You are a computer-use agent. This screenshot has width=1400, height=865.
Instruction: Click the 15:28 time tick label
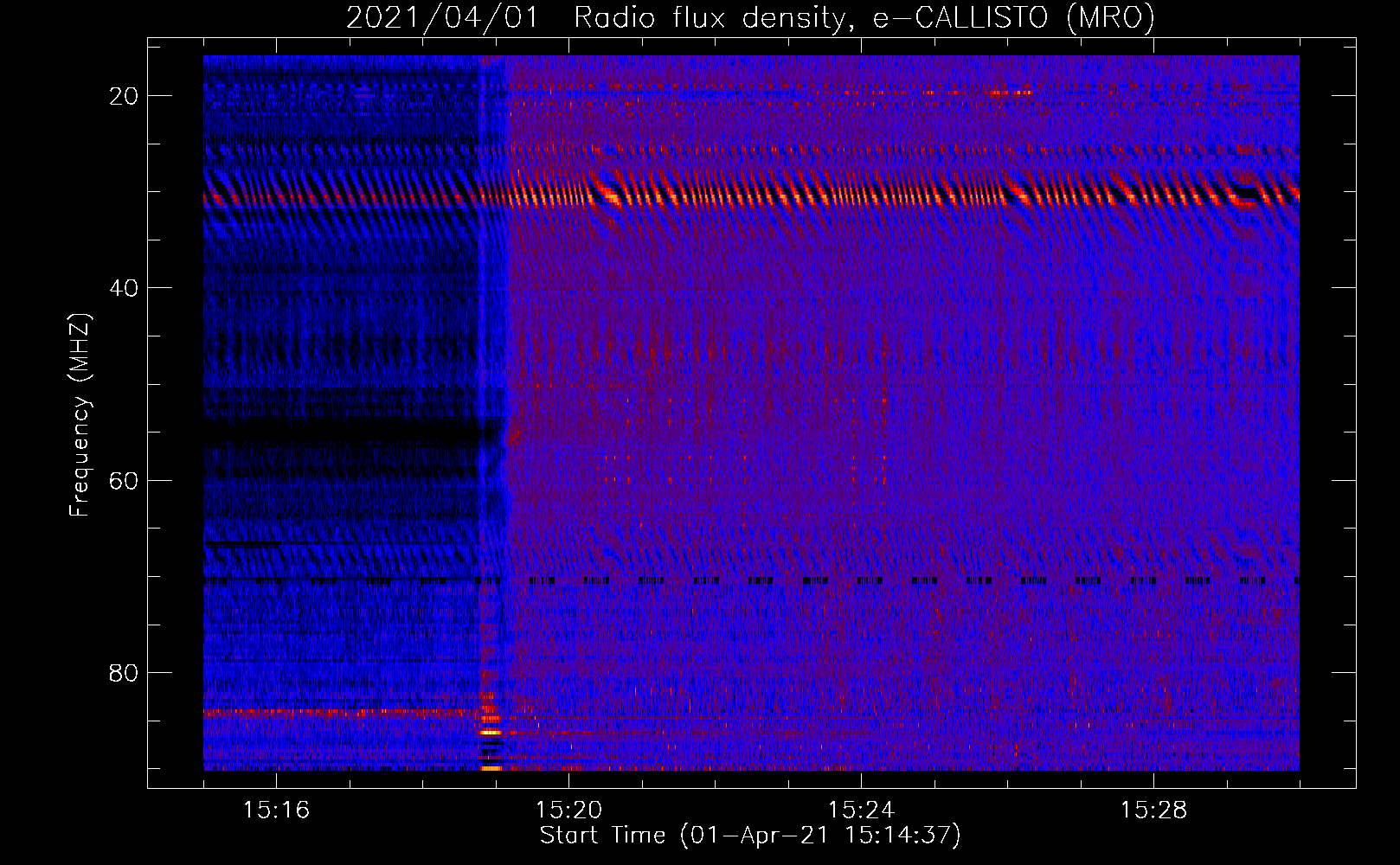[x=1153, y=810]
